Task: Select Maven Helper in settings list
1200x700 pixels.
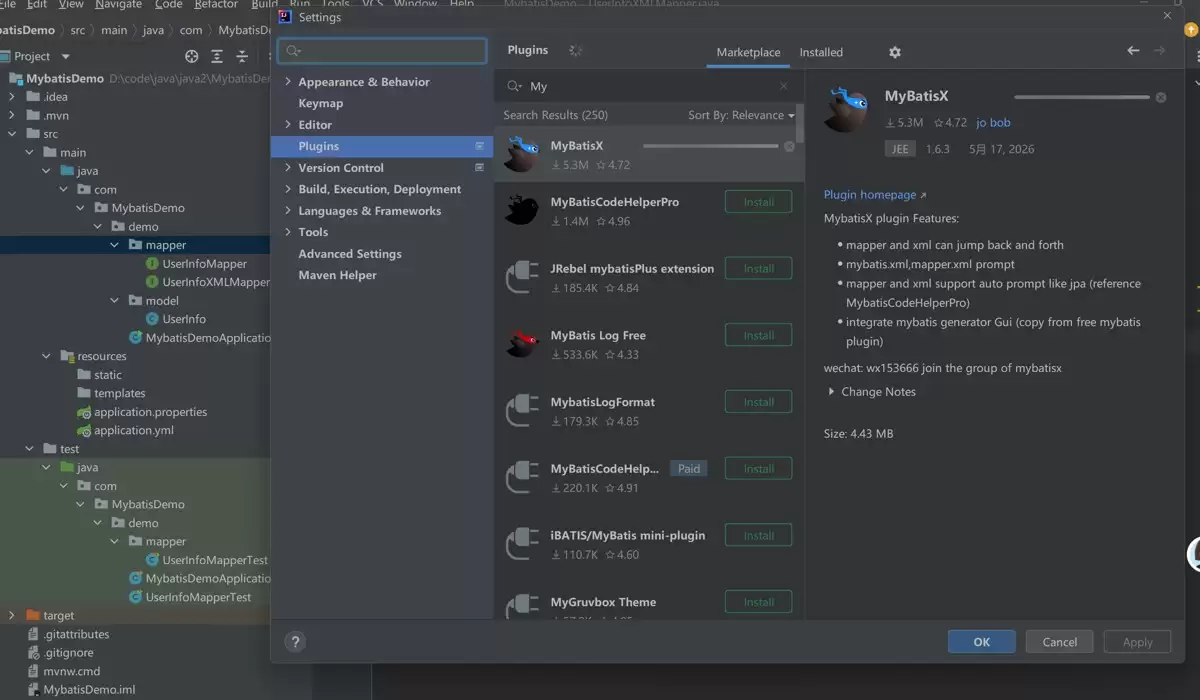Action: tap(337, 275)
